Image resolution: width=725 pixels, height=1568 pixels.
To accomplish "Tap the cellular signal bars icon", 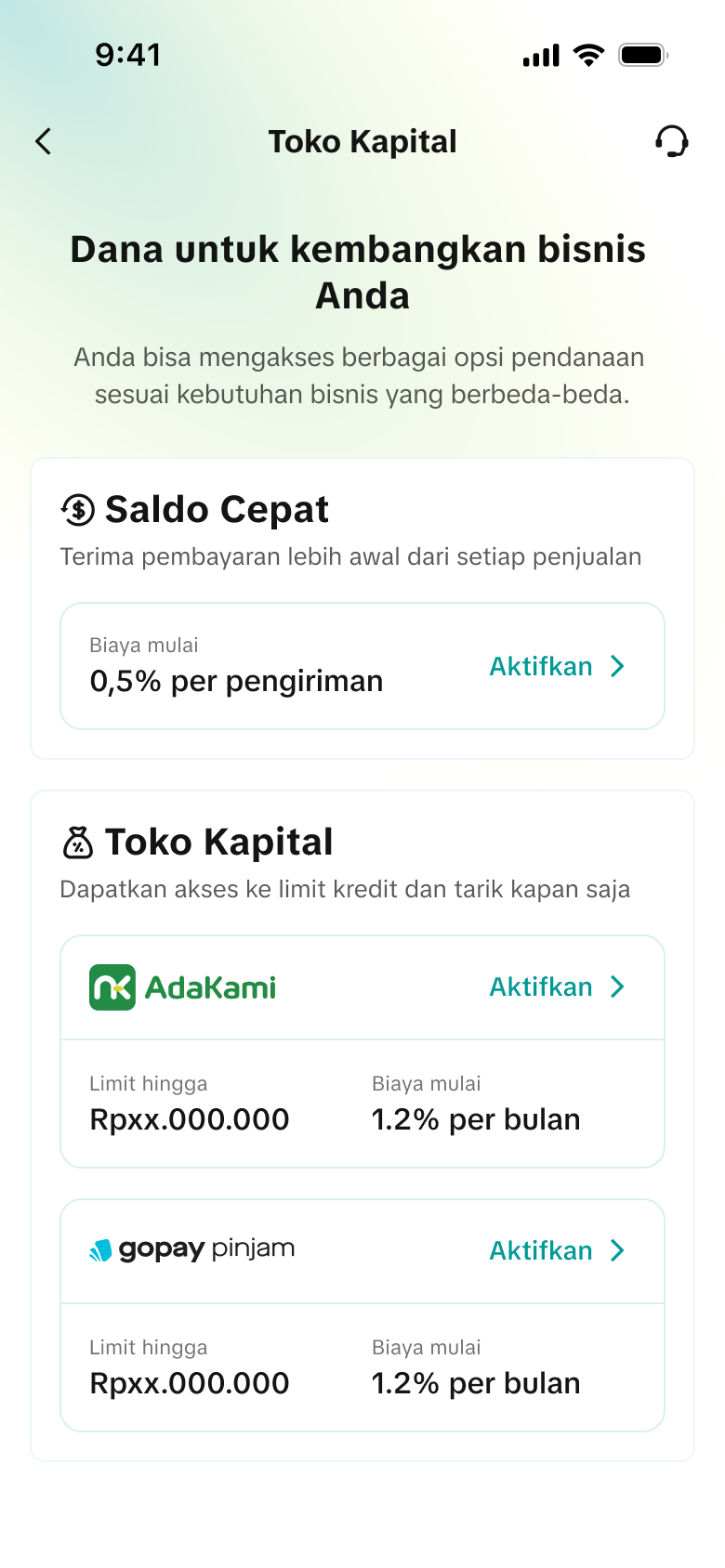I will coord(541,56).
